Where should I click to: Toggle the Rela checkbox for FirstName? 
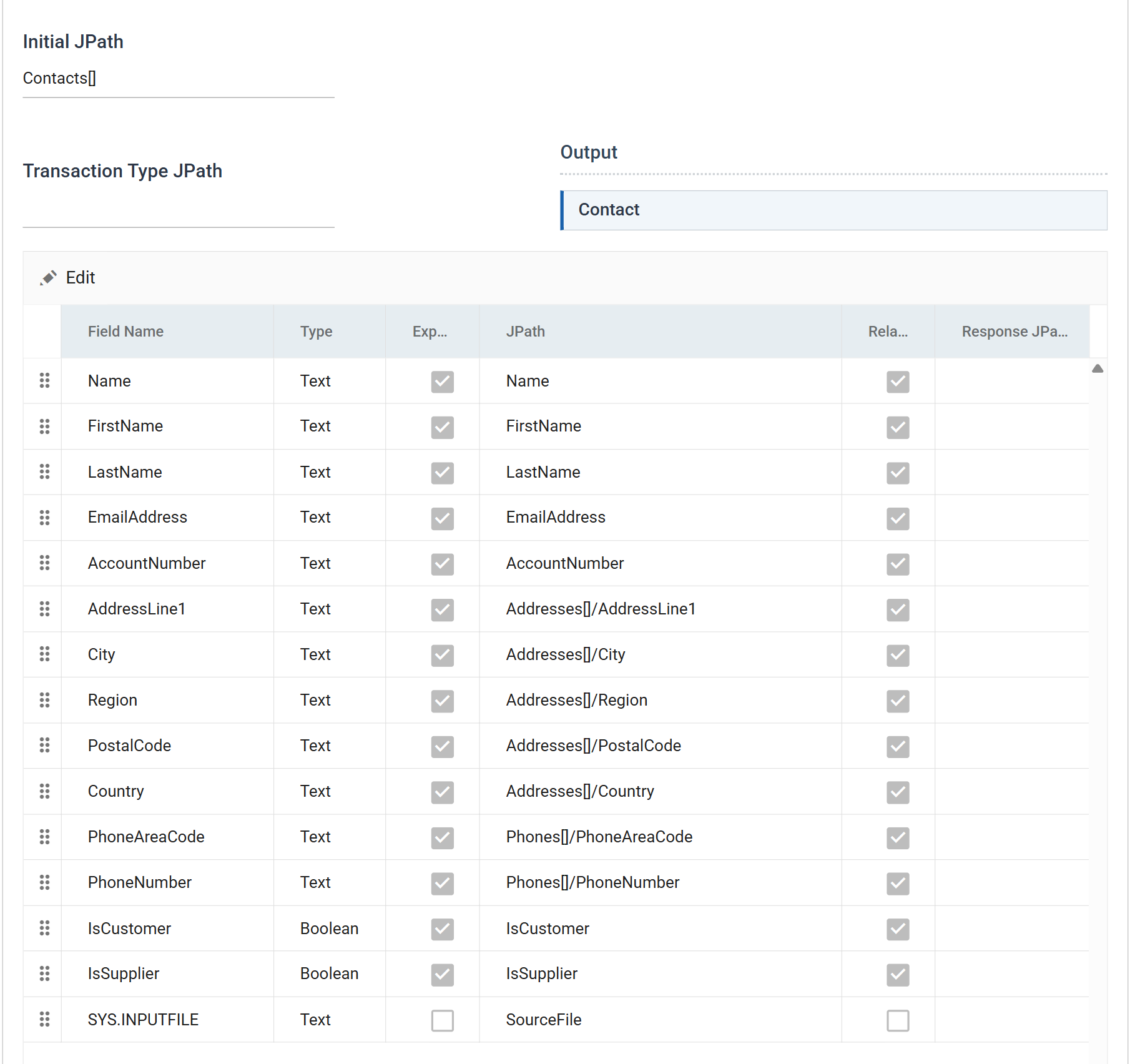[x=898, y=427]
